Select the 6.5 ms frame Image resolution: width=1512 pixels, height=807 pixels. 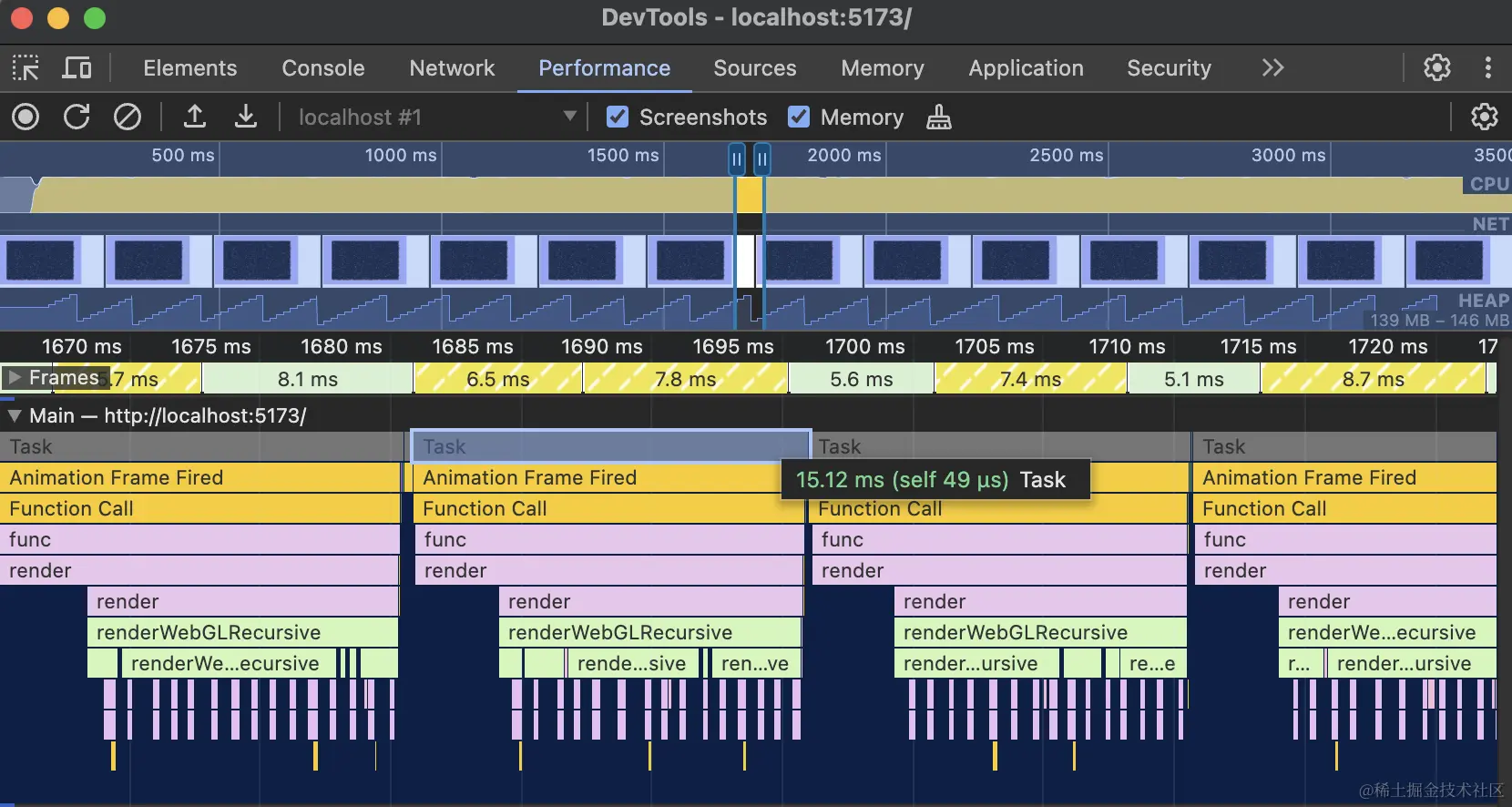[x=498, y=379]
